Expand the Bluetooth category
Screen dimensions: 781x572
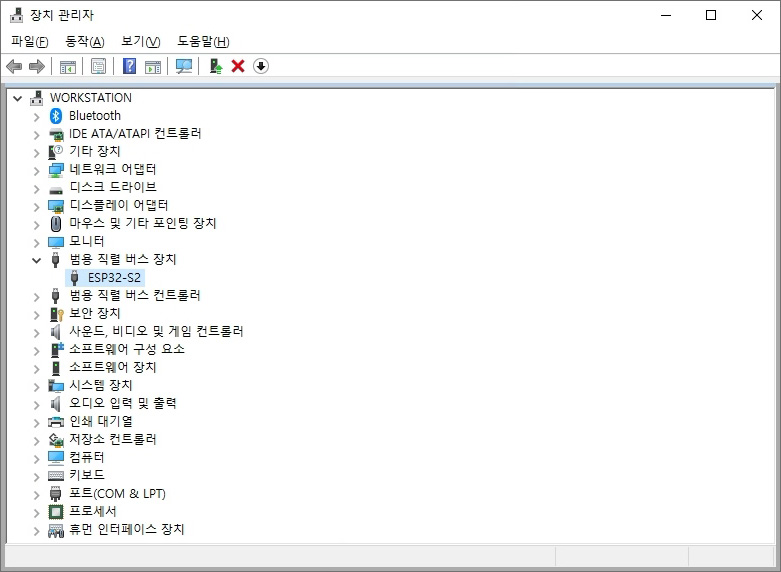[36, 117]
